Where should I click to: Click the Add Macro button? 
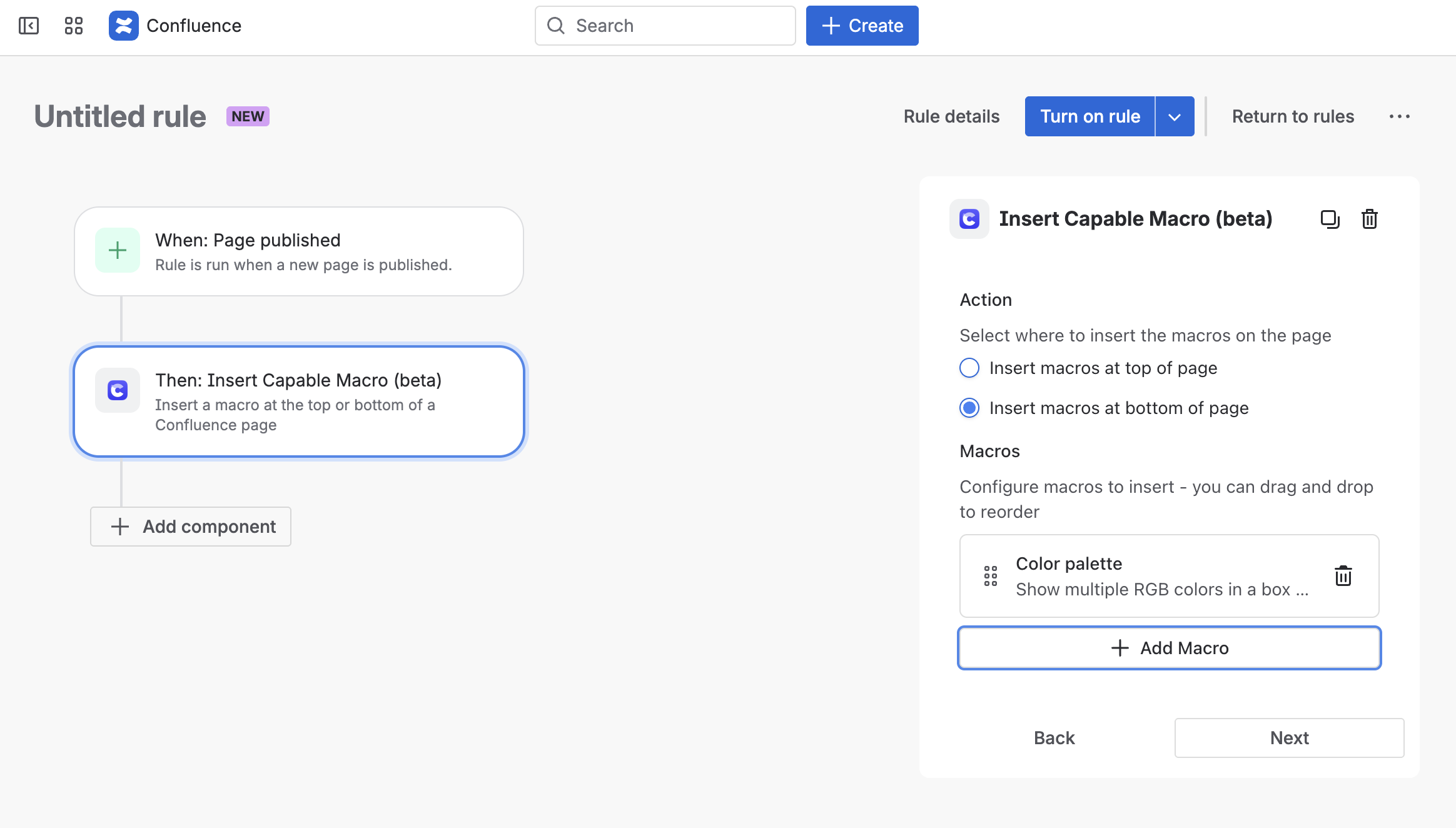tap(1169, 648)
